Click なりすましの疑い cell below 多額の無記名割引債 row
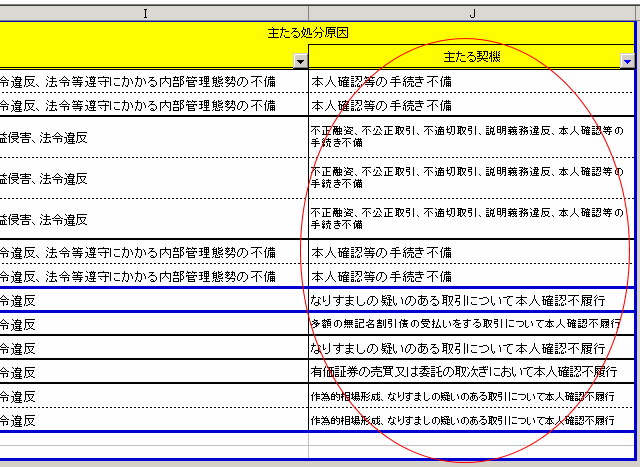The height and width of the screenshot is (467, 640). (x=470, y=348)
